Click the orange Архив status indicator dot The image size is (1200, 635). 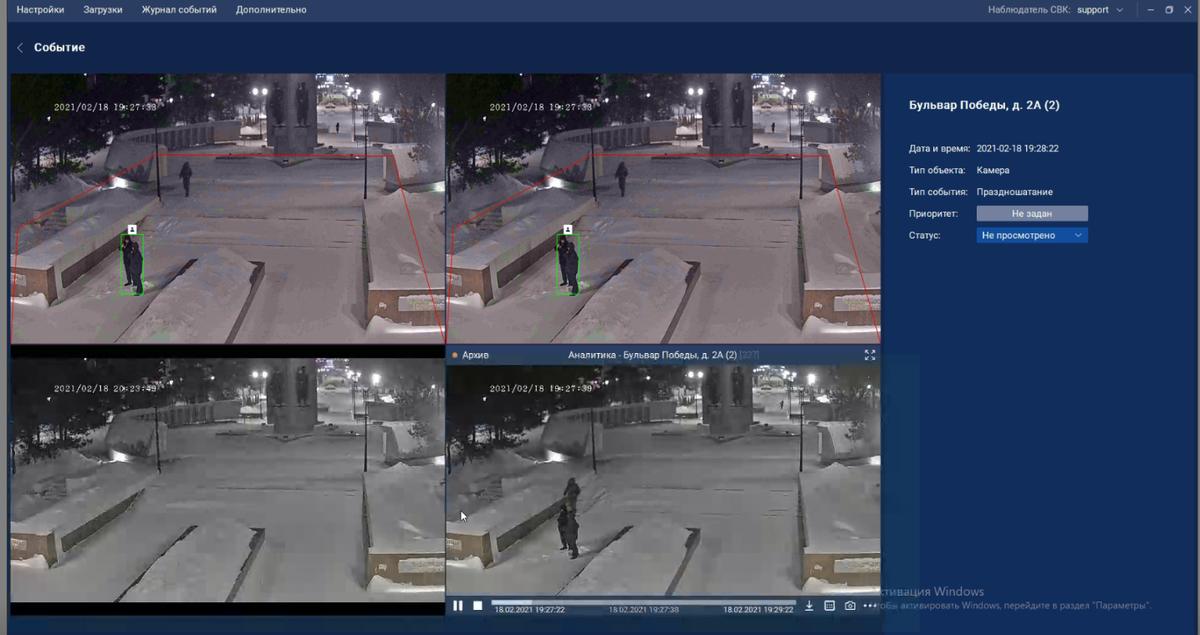click(455, 355)
